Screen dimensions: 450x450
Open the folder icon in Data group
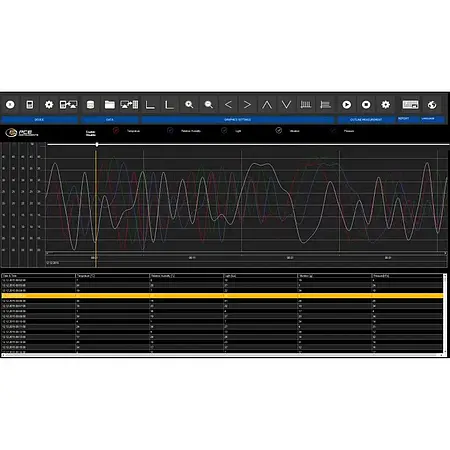[109, 105]
